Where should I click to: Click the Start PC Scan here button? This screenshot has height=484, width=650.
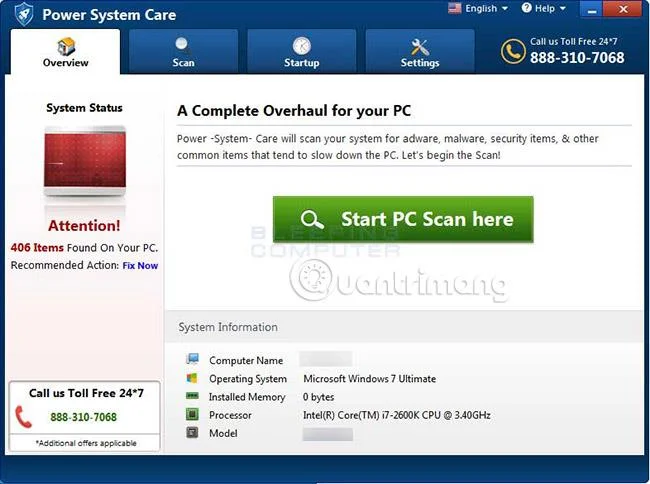pyautogui.click(x=403, y=219)
